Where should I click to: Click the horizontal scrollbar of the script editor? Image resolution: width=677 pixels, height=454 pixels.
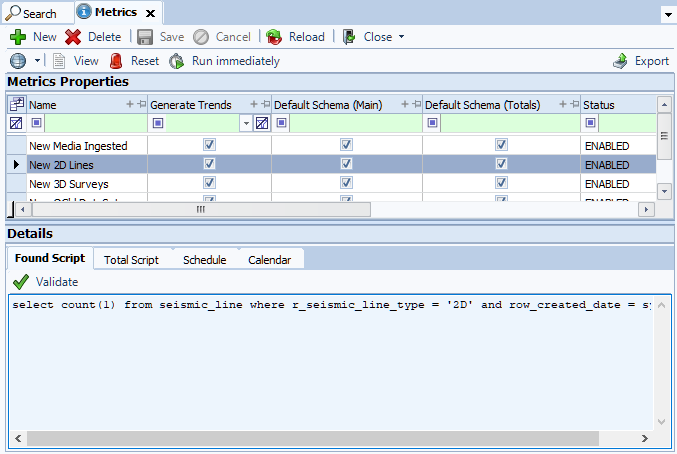(332, 438)
